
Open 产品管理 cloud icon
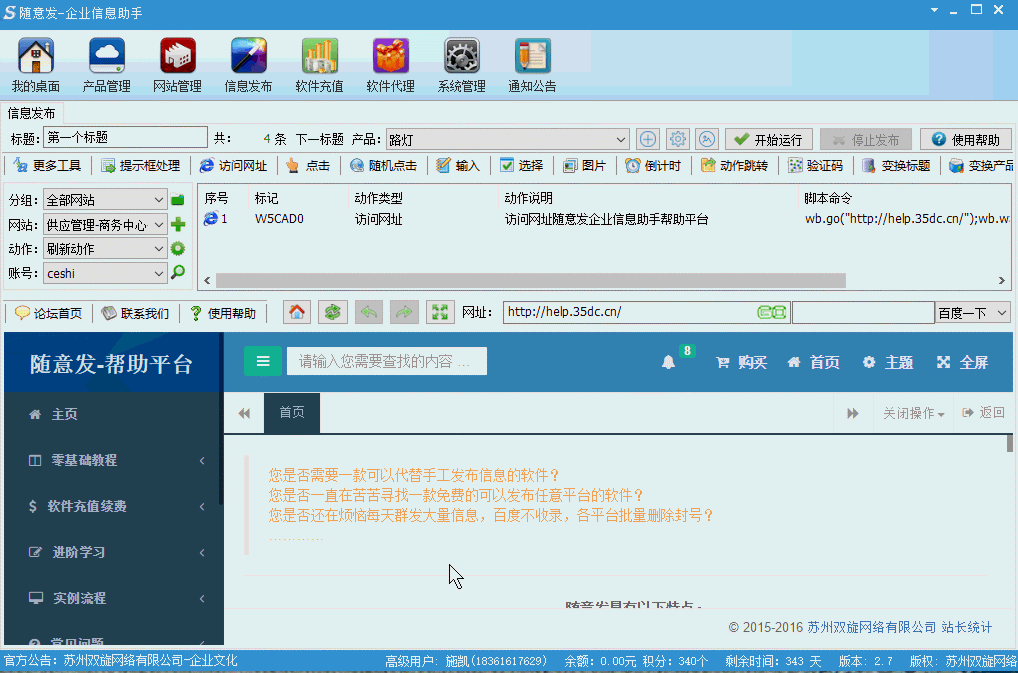pos(106,56)
